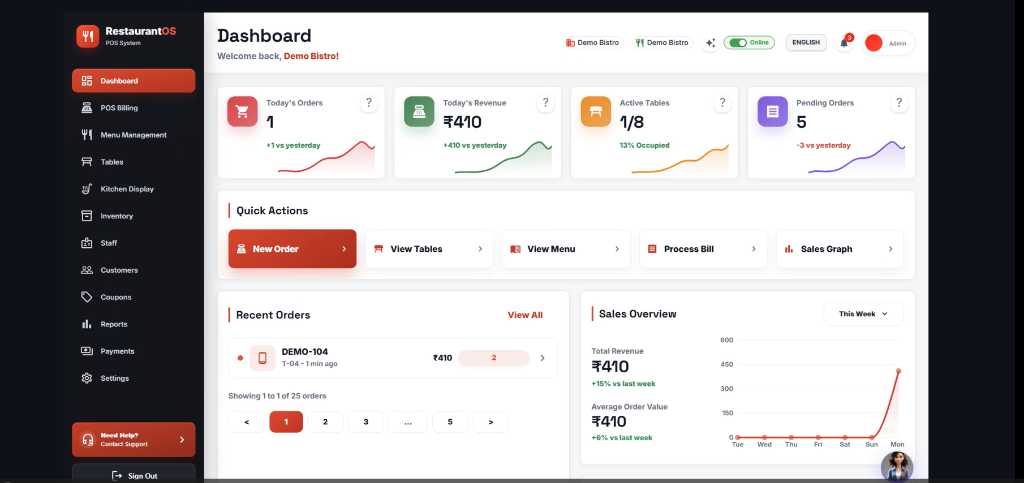Click the View Tables table icon
Screen dimensions: 1024x483
378,249
